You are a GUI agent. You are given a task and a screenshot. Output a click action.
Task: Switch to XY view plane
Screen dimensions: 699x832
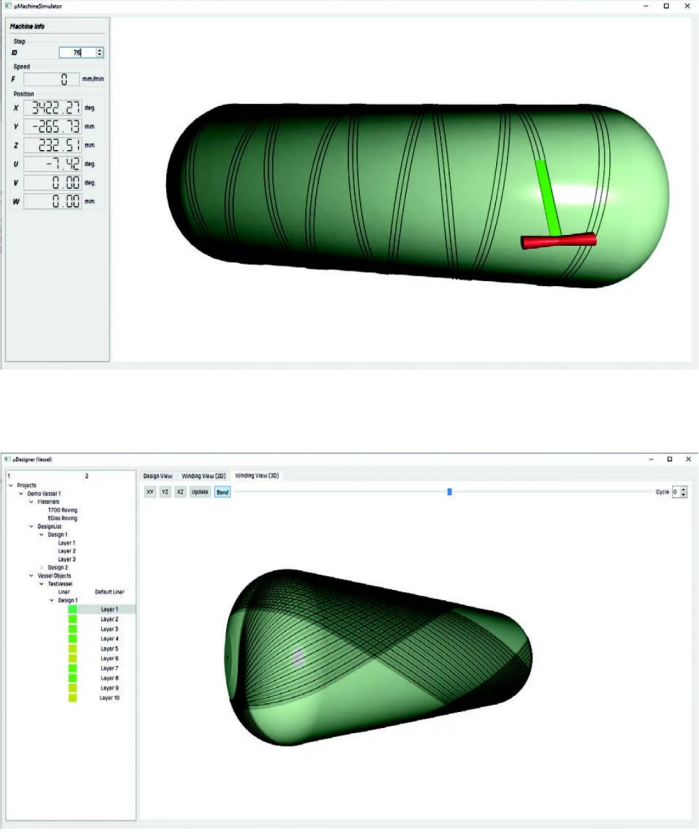(150, 493)
